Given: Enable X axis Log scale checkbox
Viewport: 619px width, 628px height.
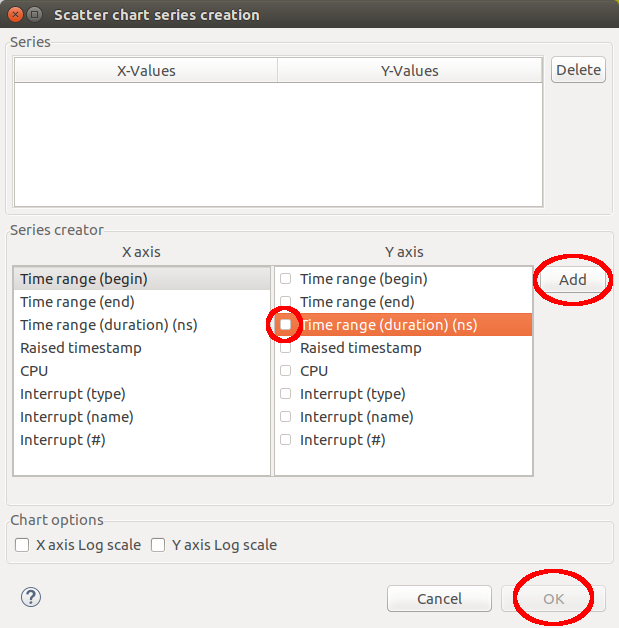Looking at the screenshot, I should (22, 545).
